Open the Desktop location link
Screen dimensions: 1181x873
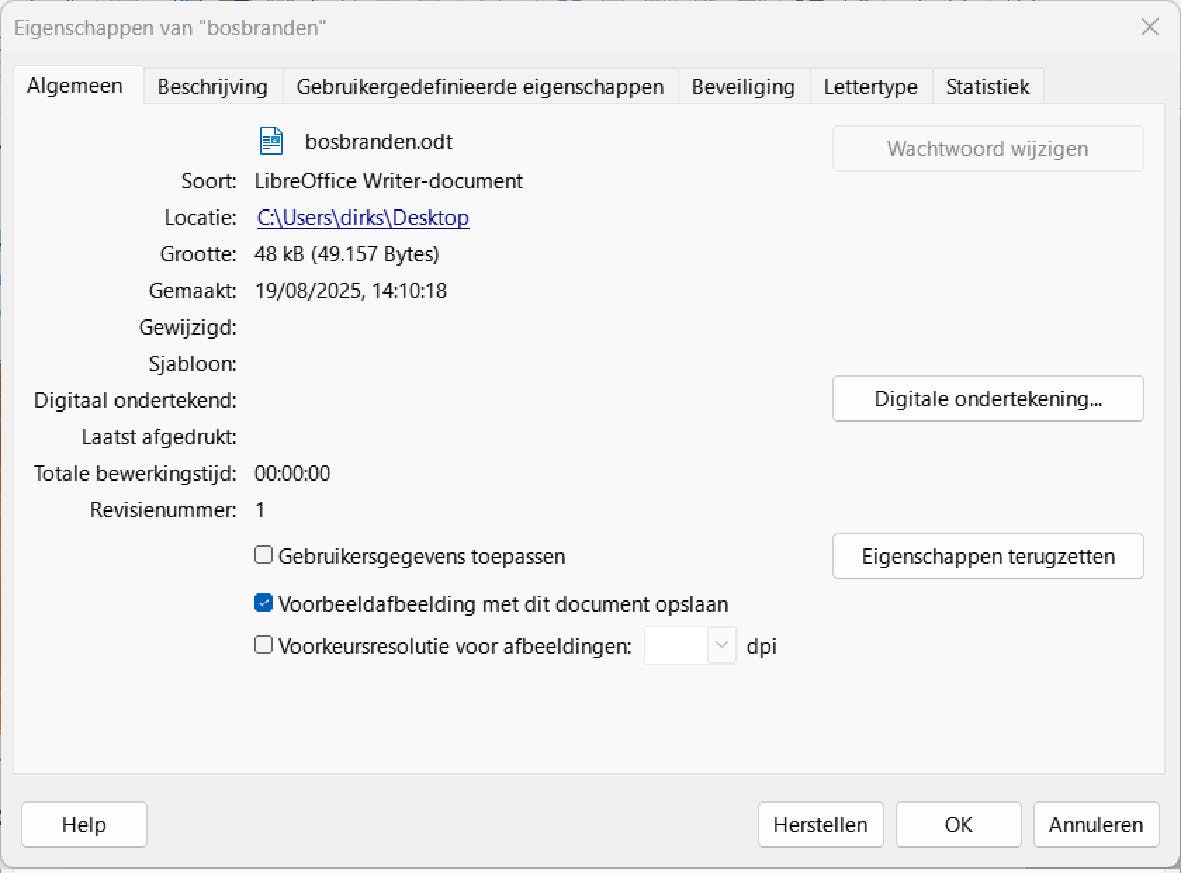[x=363, y=217]
